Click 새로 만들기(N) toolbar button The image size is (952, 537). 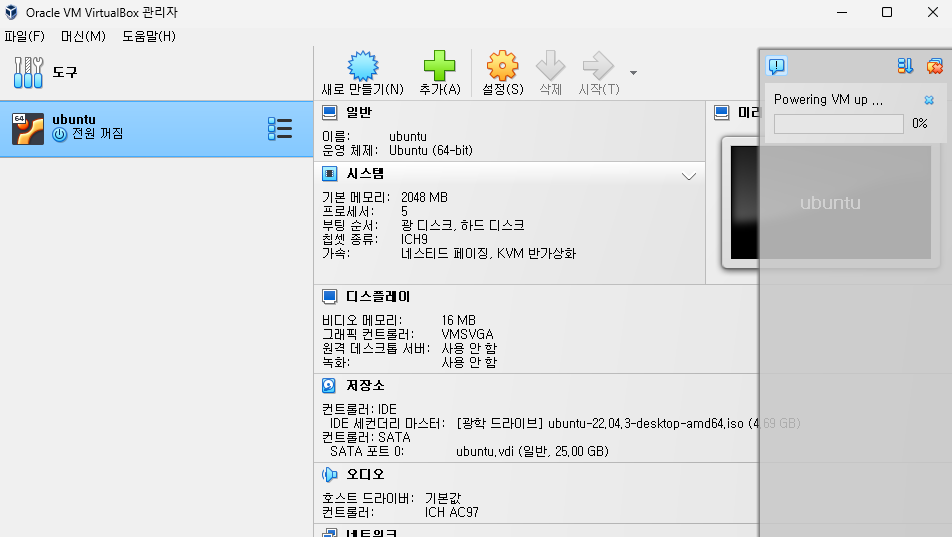(x=362, y=73)
